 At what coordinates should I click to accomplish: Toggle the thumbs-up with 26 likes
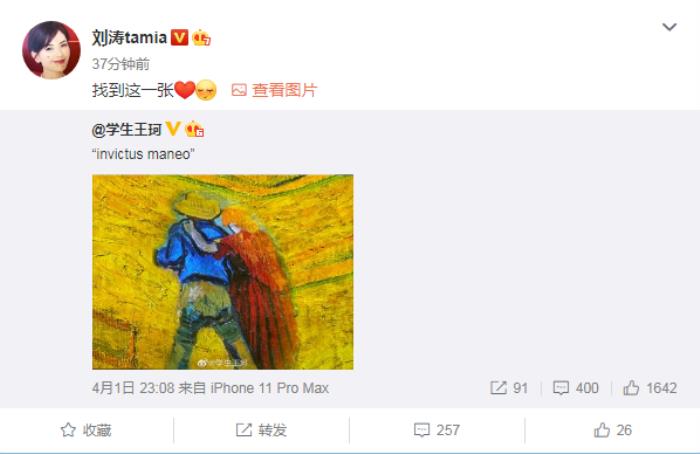612,430
